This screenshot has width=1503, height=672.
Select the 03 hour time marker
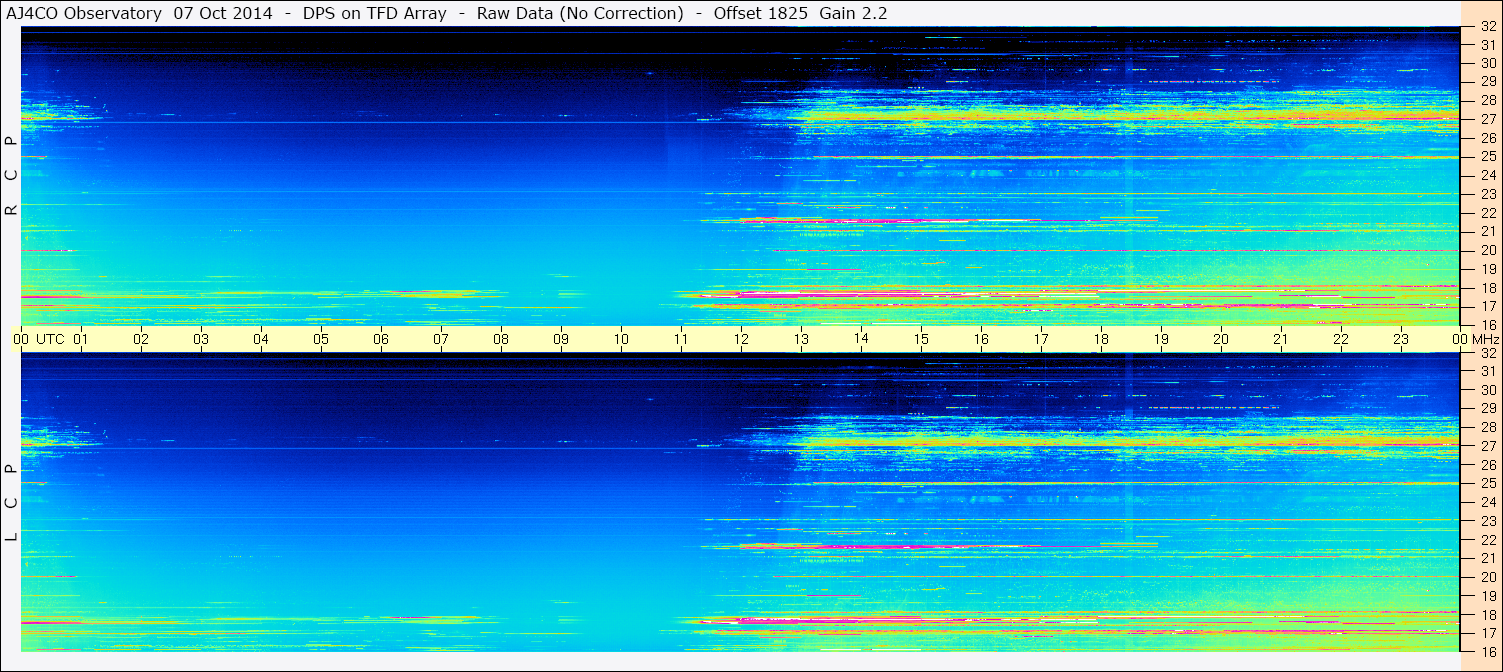[x=201, y=339]
